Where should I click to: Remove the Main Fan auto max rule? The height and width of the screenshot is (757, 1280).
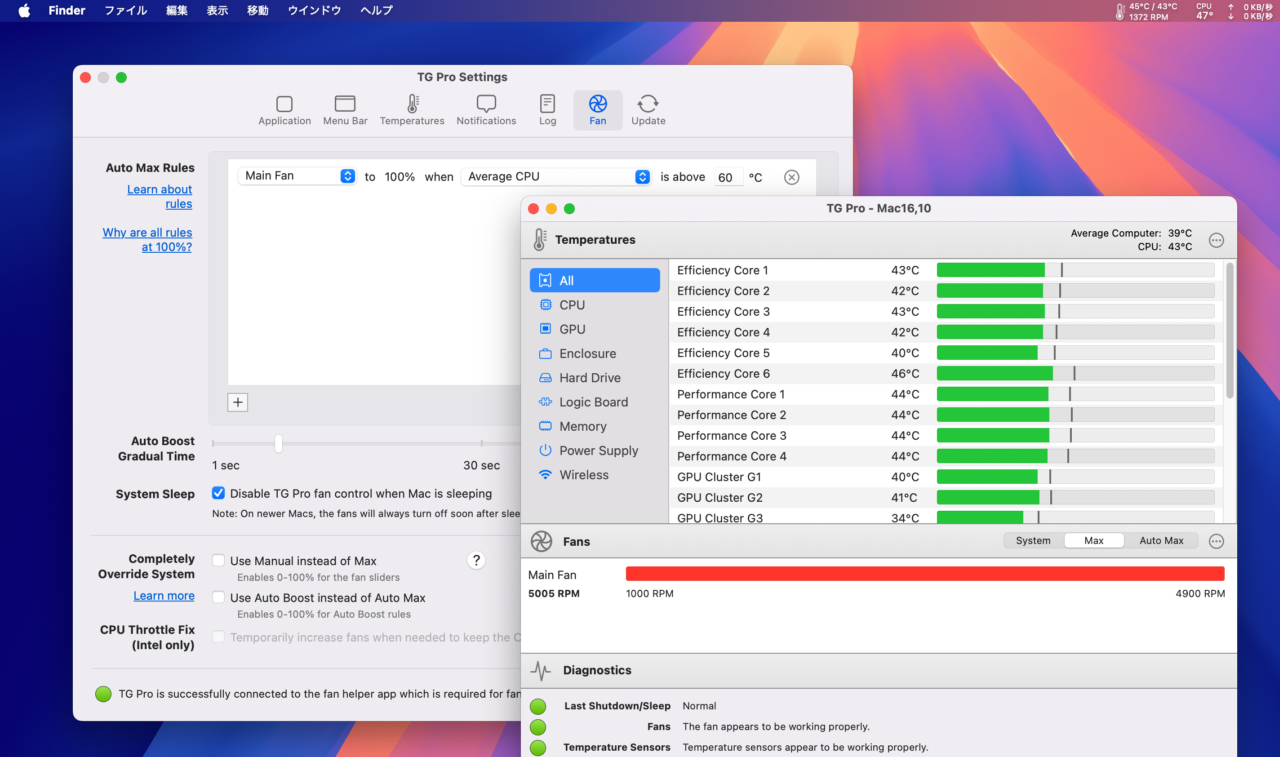[791, 177]
